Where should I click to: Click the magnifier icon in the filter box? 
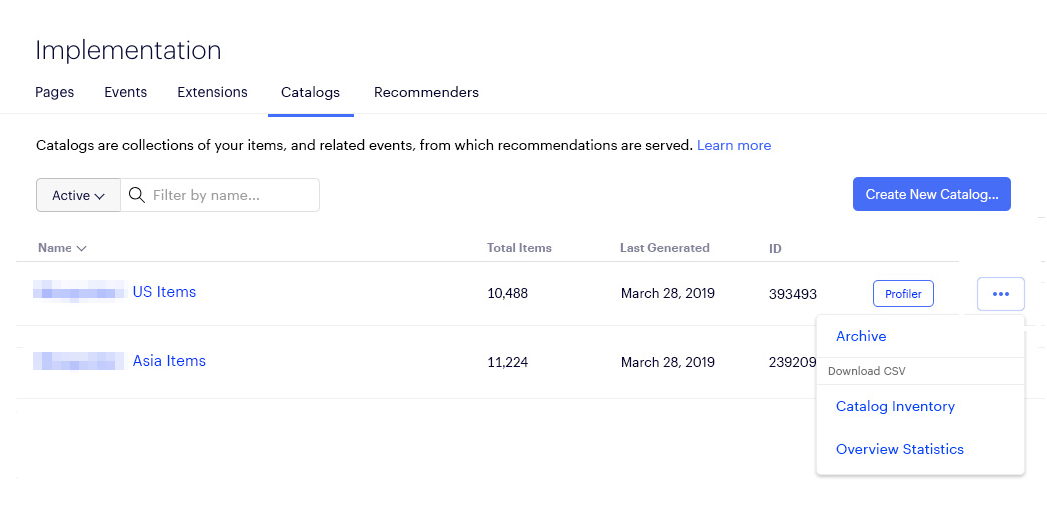137,195
